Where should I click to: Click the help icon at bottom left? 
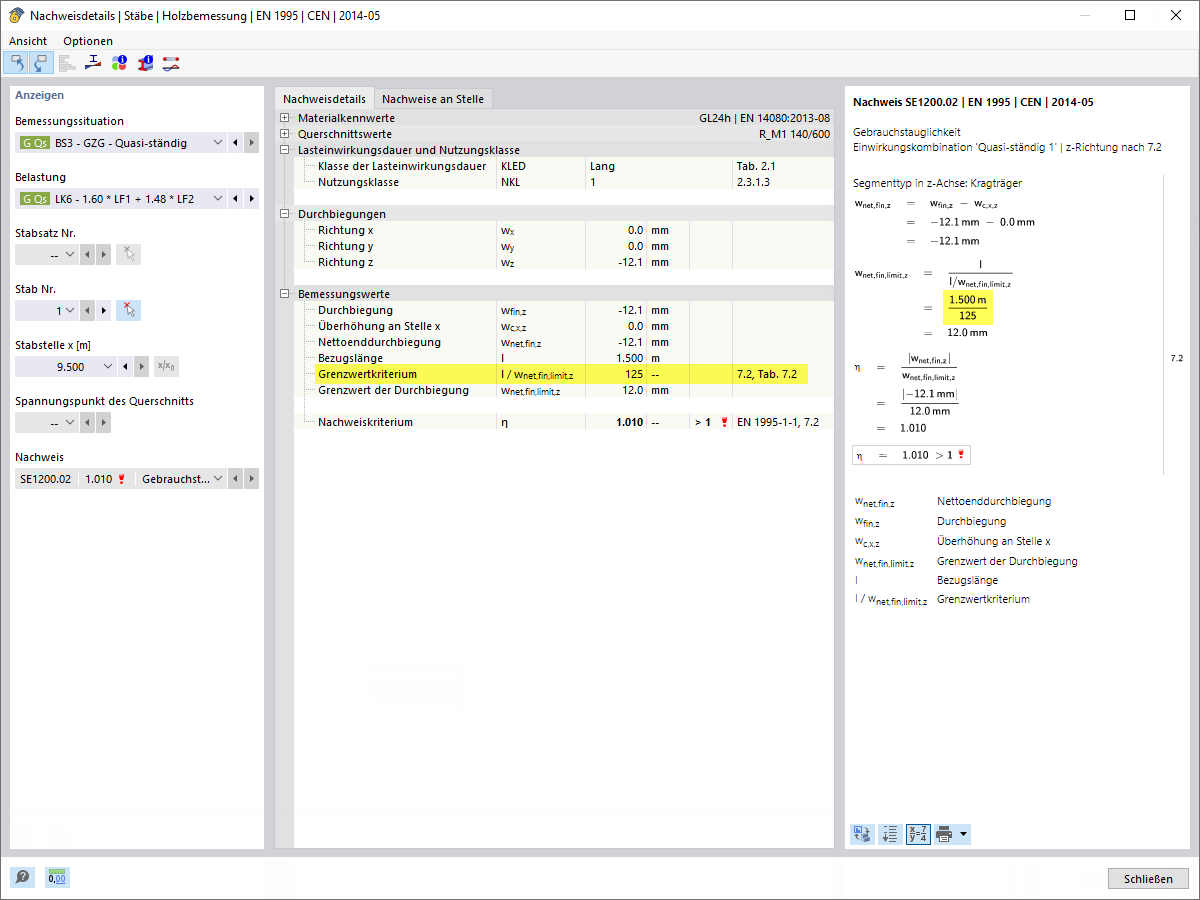(x=22, y=877)
